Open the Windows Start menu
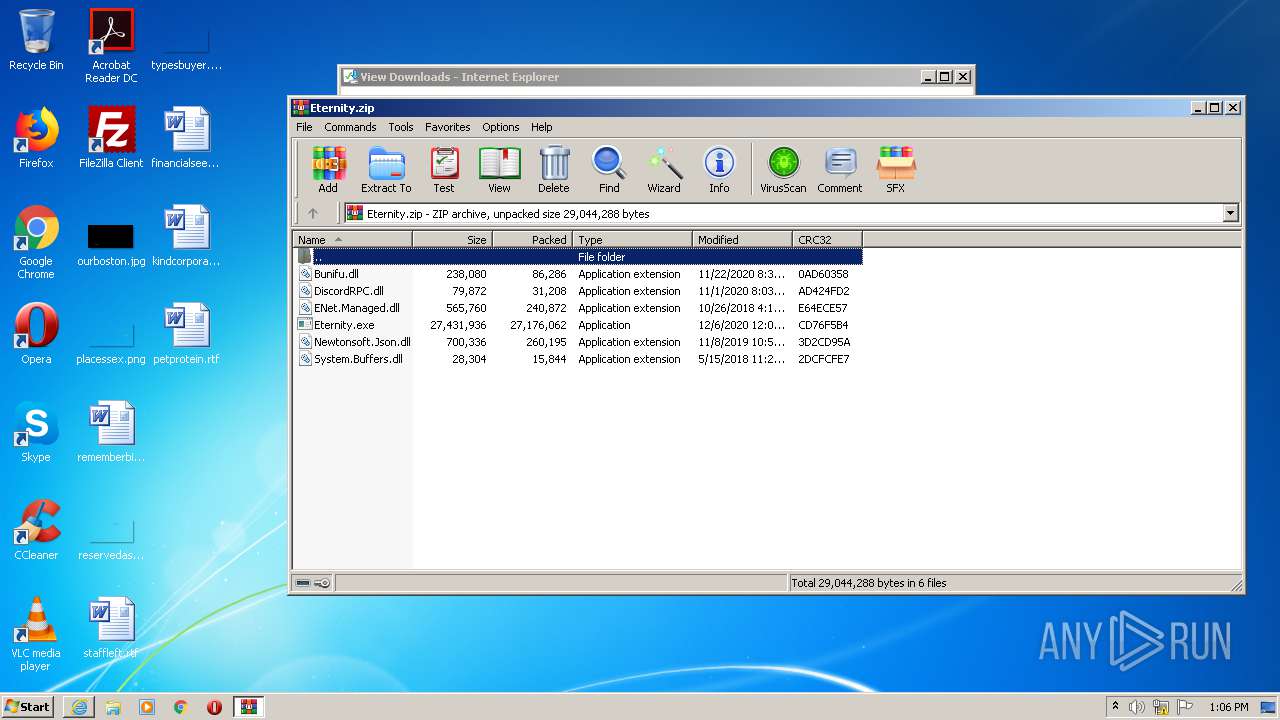1280x720 pixels. 28,706
